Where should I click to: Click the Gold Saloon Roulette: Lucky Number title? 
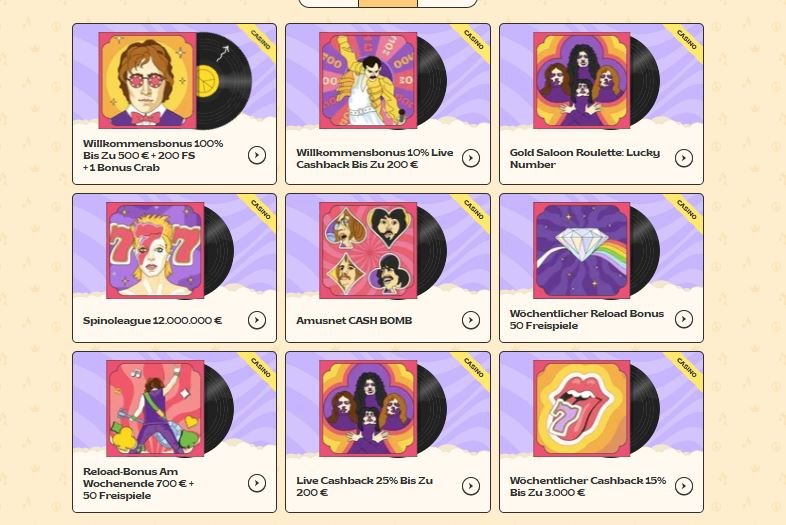(584, 158)
